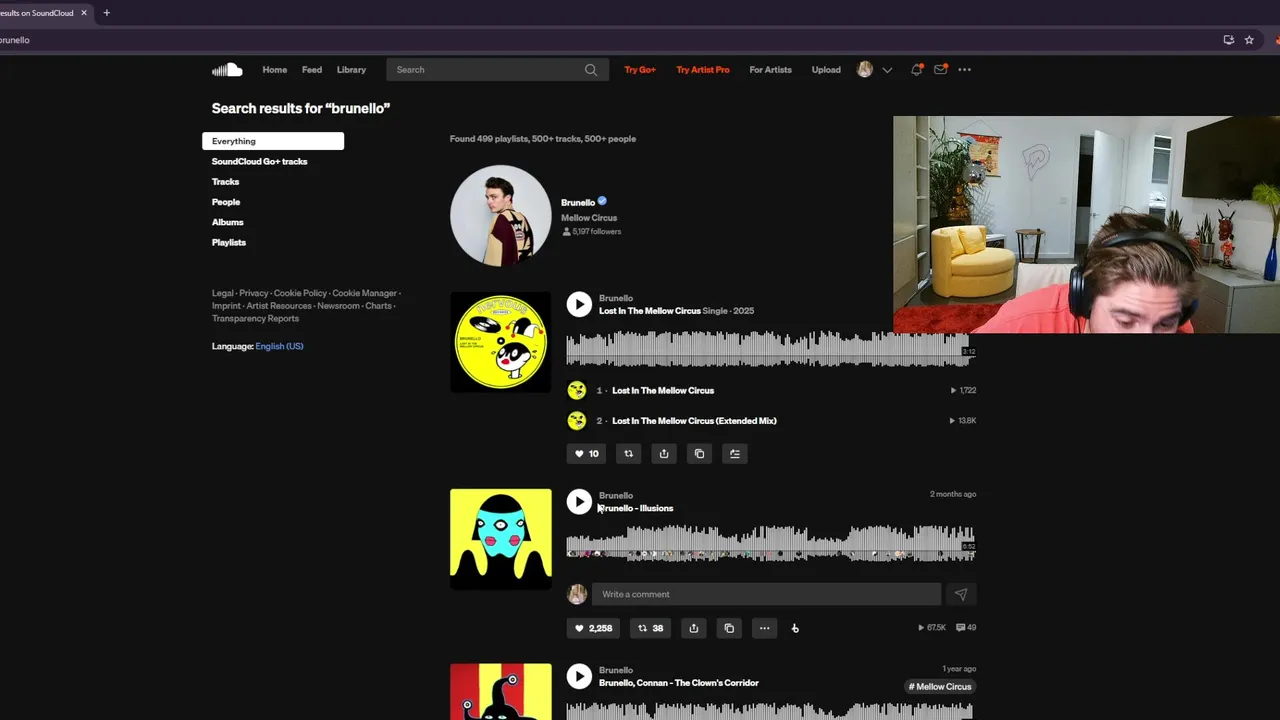Open the header three-dots more menu
Viewport: 1280px width, 720px height.
[964, 70]
